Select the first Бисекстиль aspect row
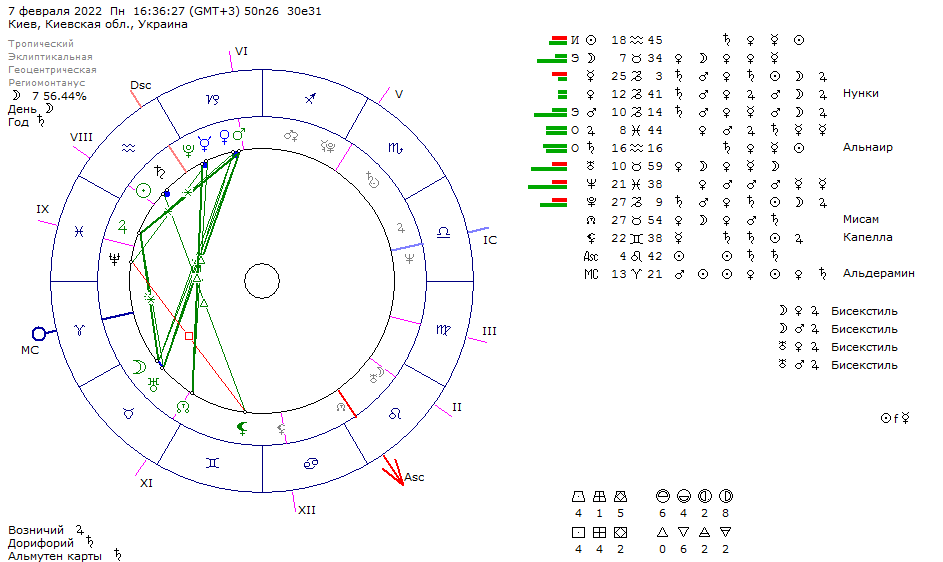Image resolution: width=943 pixels, height=562 pixels. [838, 311]
